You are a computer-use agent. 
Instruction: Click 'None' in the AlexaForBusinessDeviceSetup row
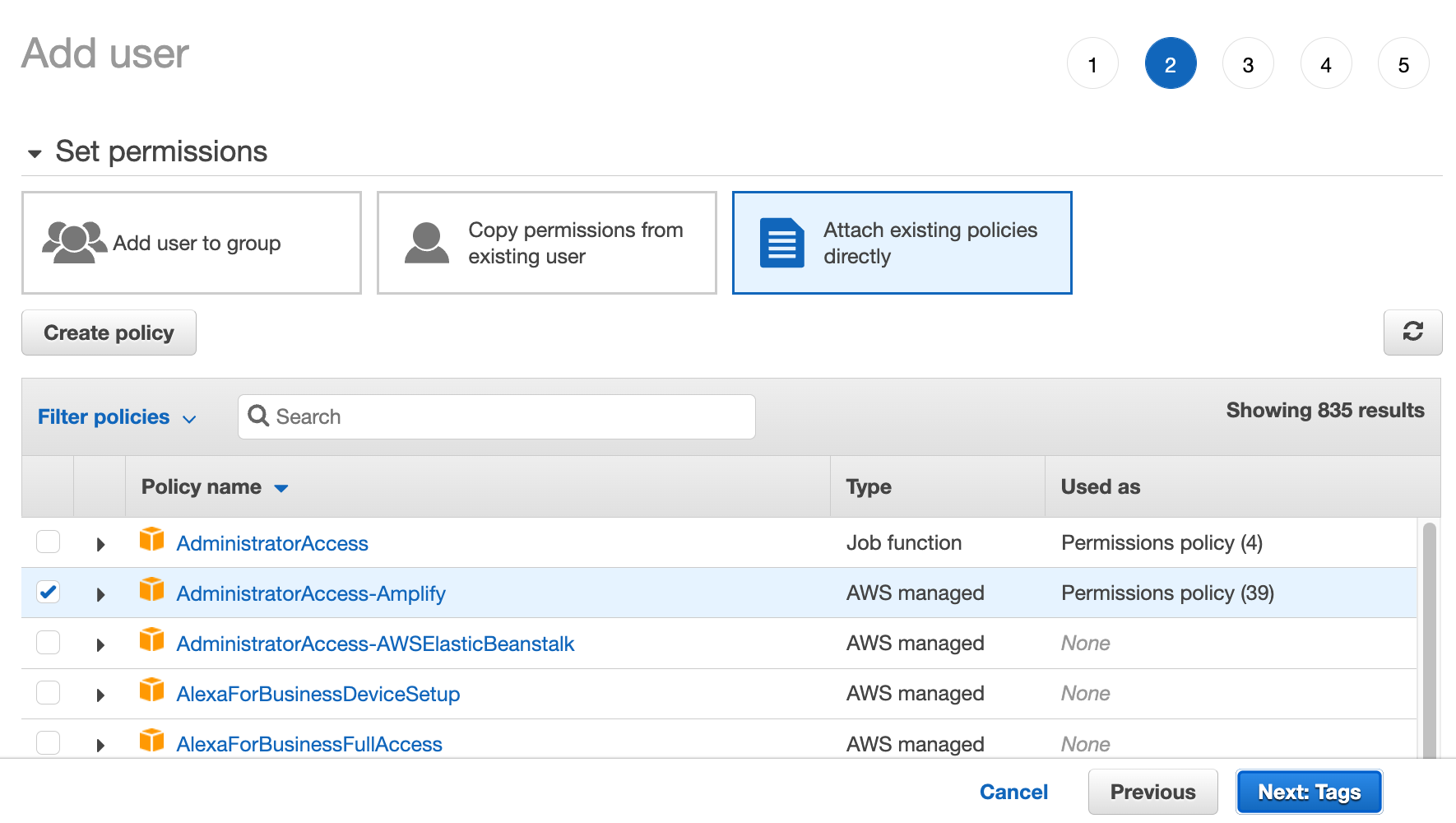[1085, 693]
